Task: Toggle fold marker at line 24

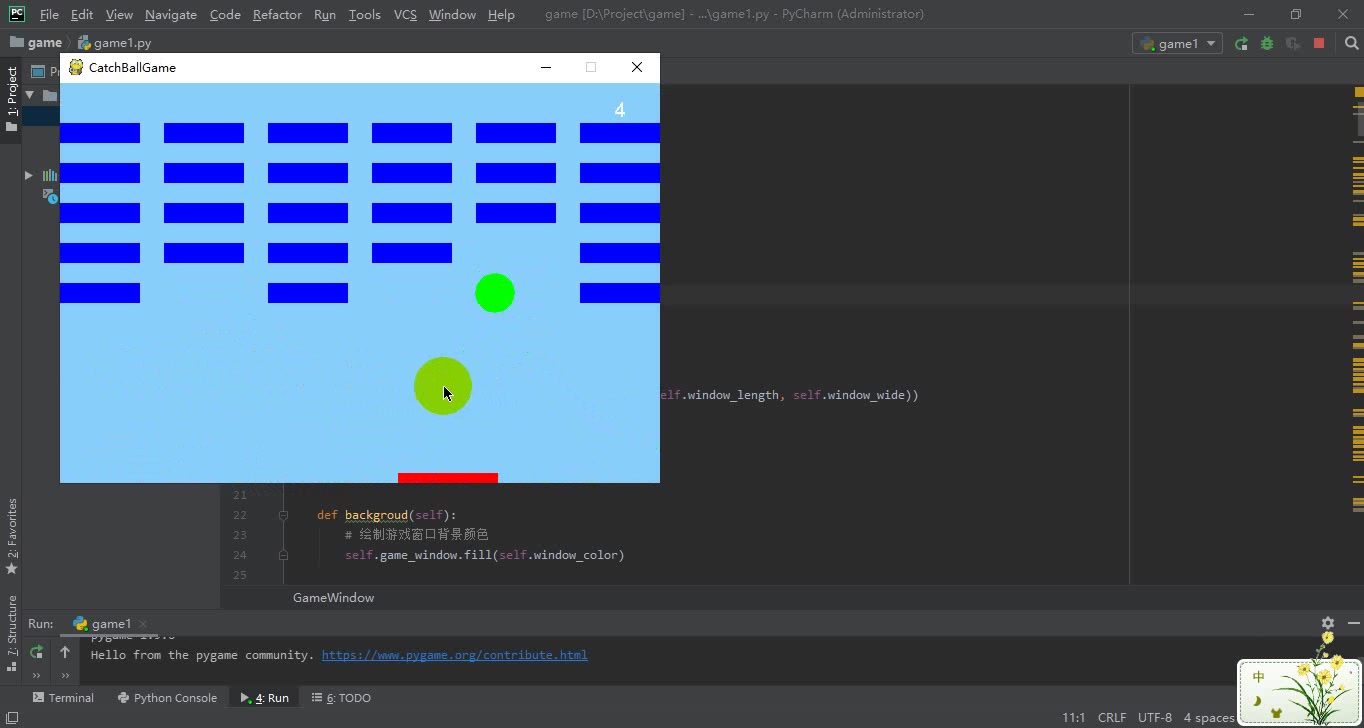Action: click(283, 555)
